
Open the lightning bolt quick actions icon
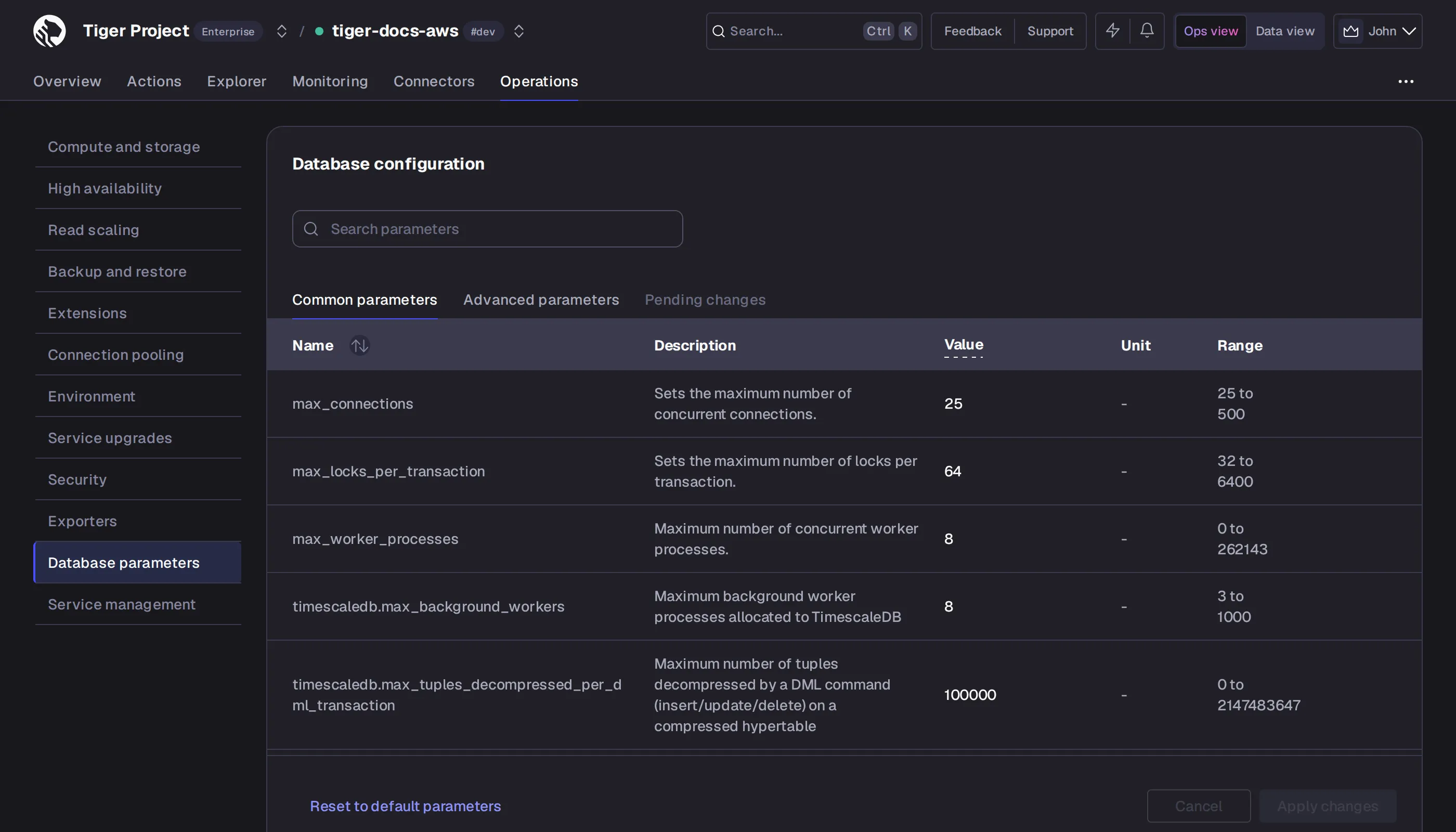point(1113,31)
